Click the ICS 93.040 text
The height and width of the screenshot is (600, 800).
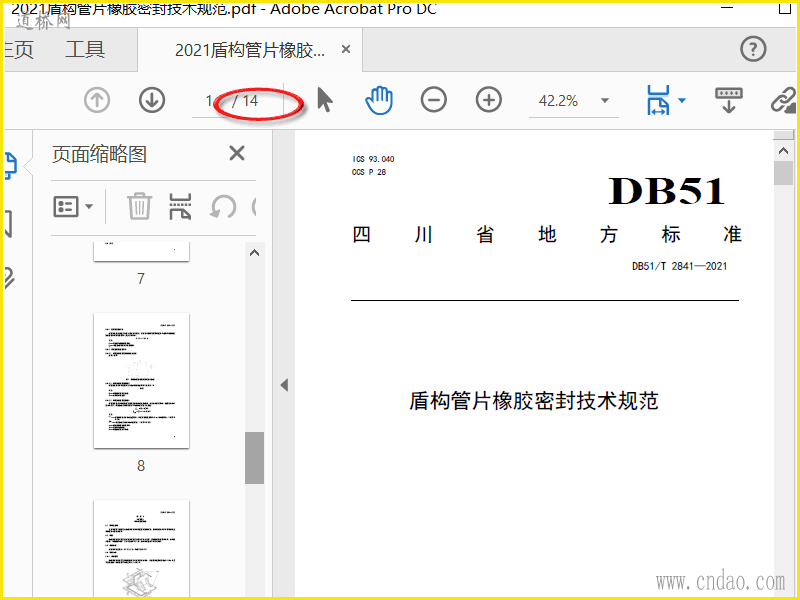click(x=373, y=159)
